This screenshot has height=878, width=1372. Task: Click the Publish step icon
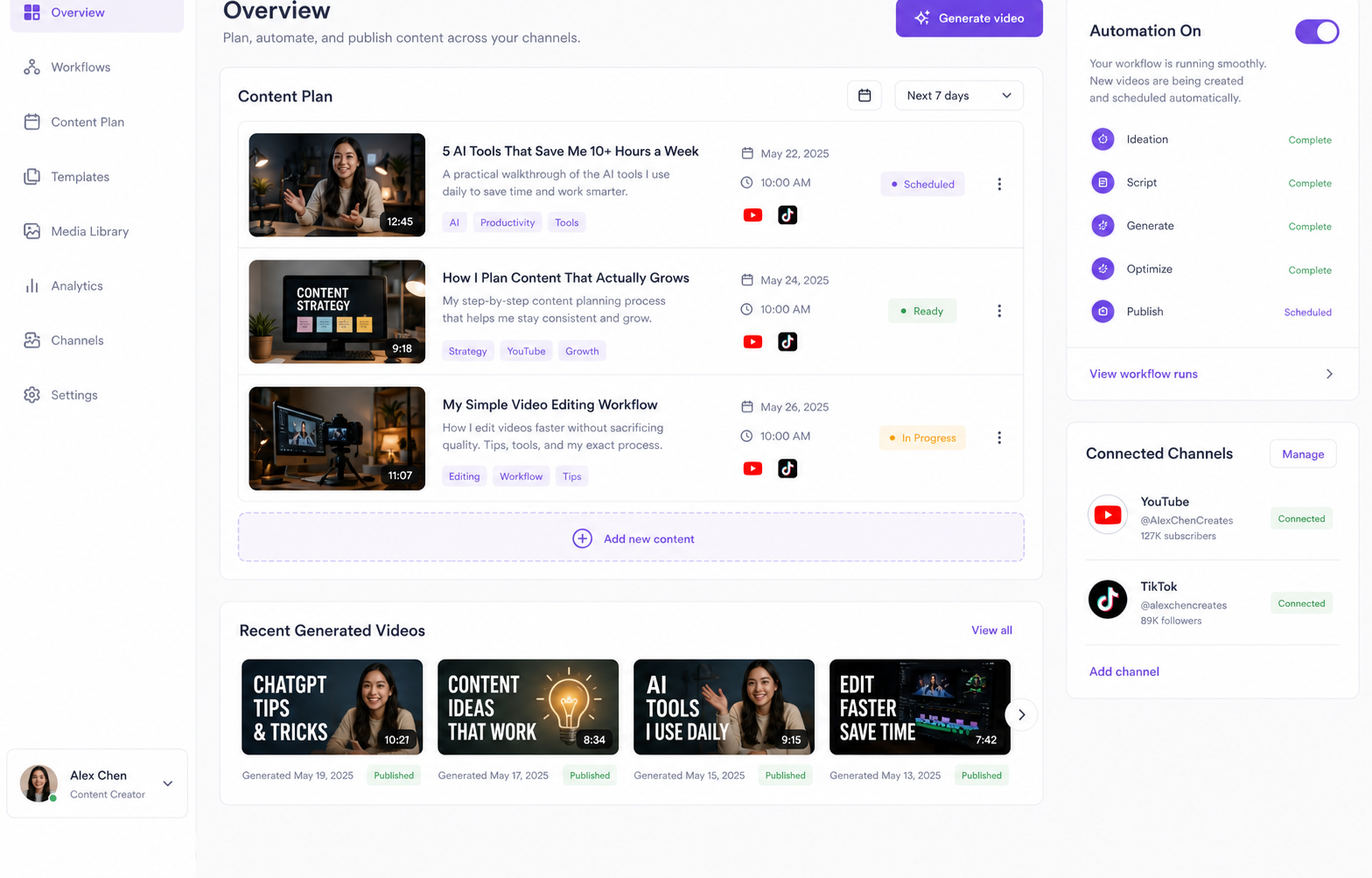[x=1102, y=312]
